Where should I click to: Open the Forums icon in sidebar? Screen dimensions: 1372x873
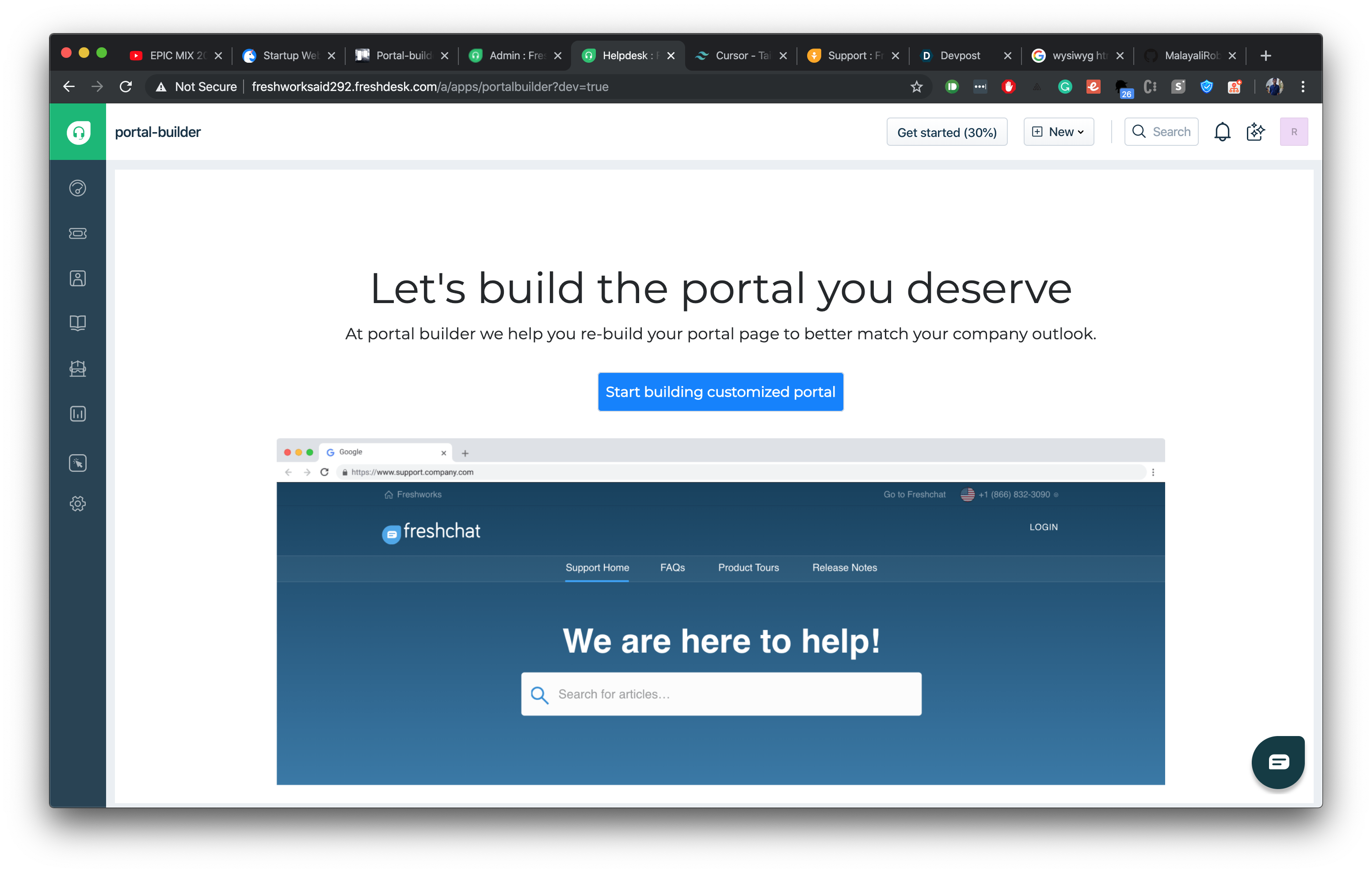[77, 368]
